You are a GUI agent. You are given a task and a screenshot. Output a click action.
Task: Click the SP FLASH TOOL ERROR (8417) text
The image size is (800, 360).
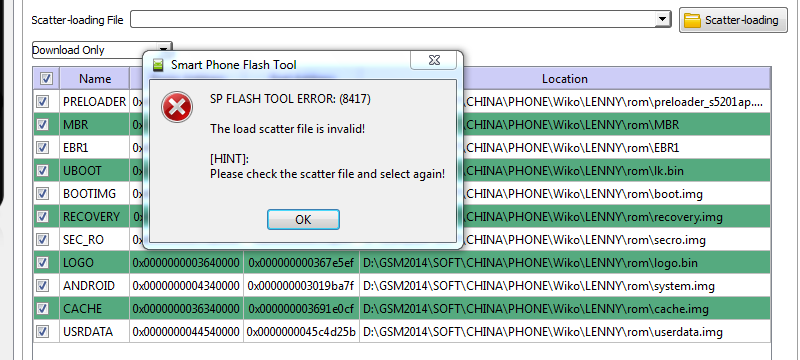pyautogui.click(x=290, y=99)
